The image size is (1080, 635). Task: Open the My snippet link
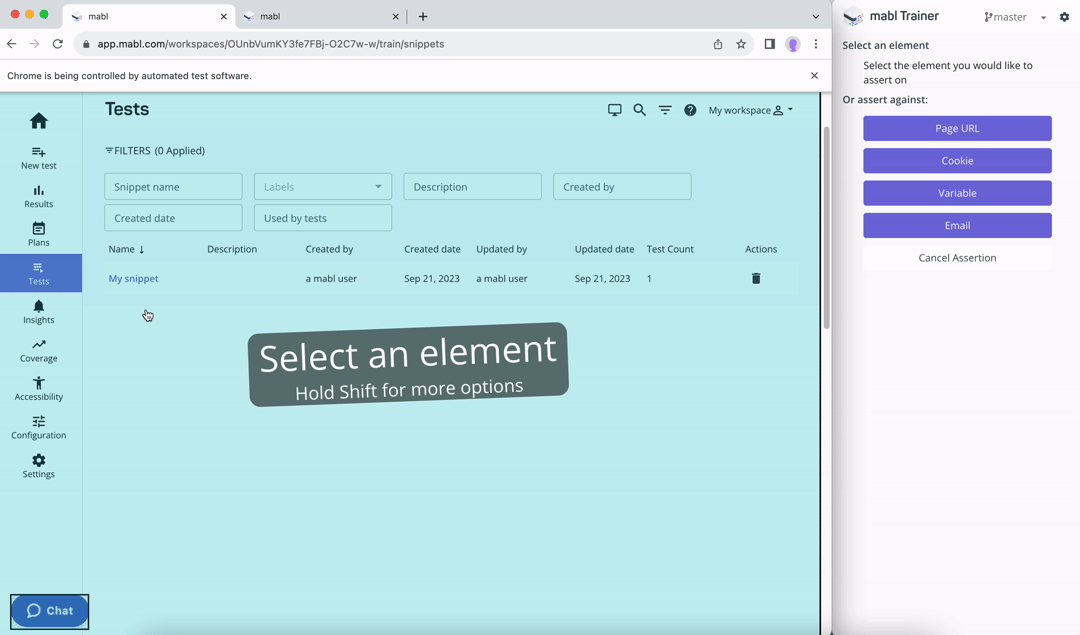point(133,279)
